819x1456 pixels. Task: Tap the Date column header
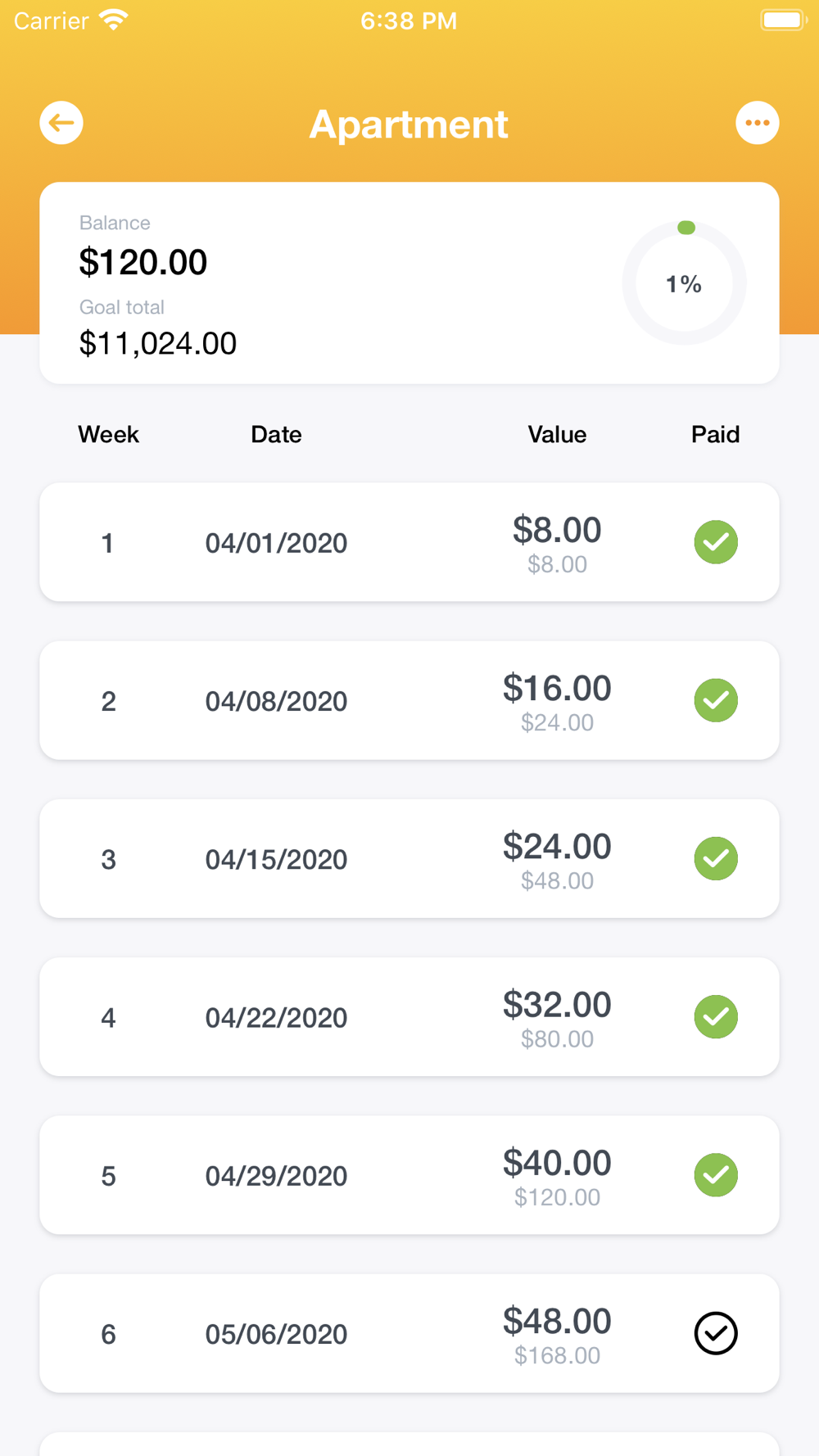click(x=276, y=434)
